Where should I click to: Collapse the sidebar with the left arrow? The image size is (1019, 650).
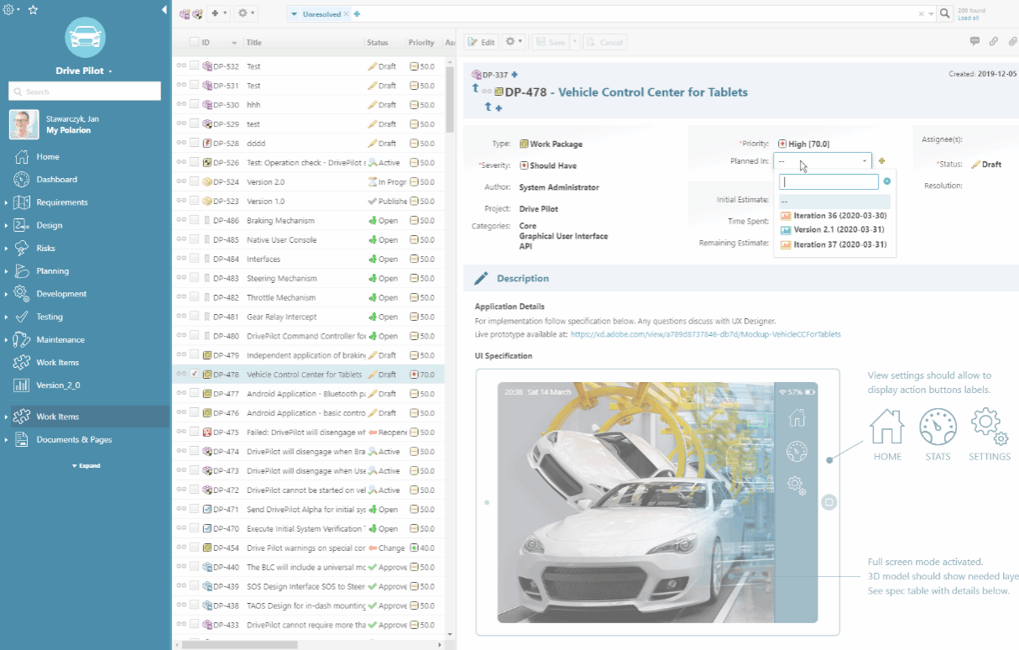point(164,9)
